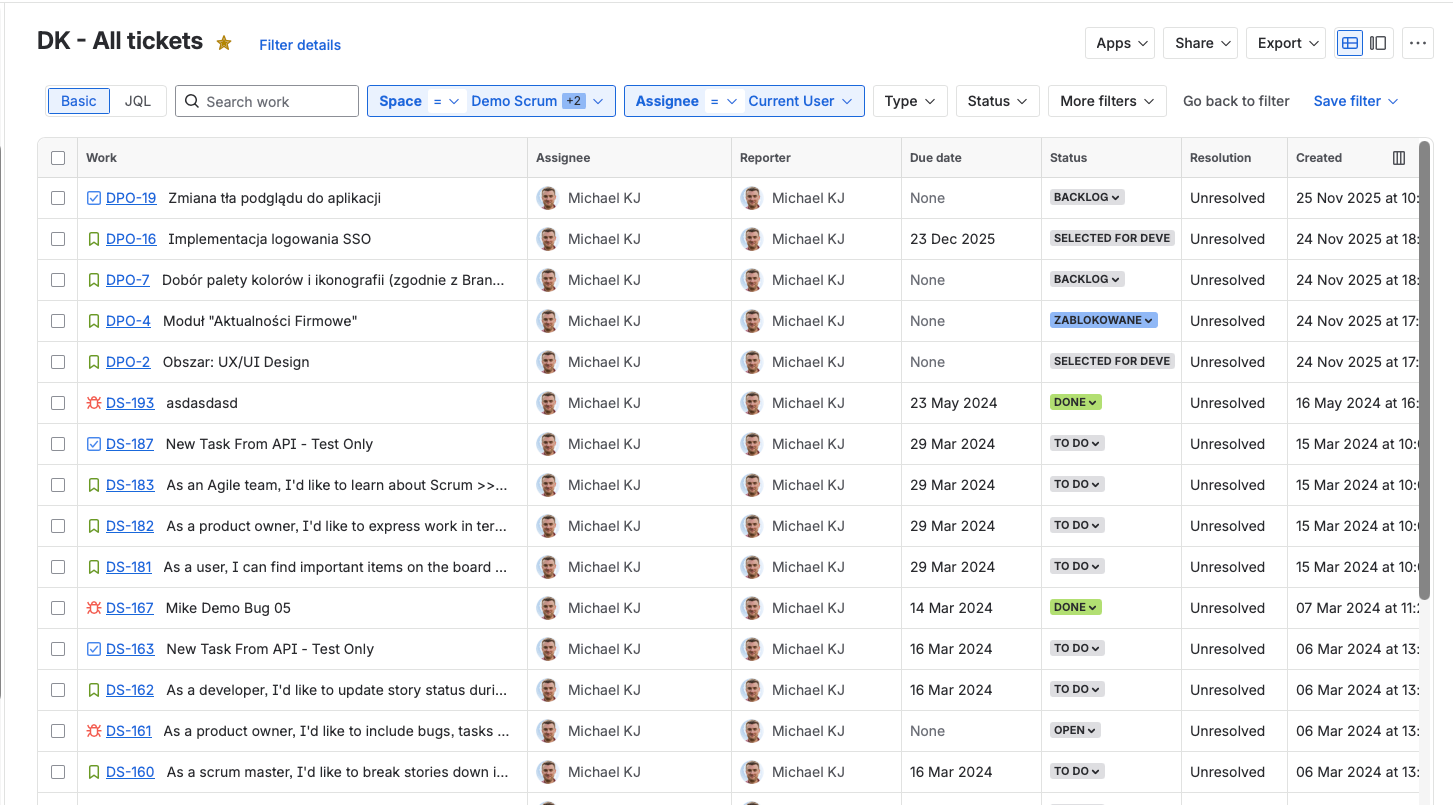Image resolution: width=1453 pixels, height=805 pixels.
Task: Open the column configuration icon
Action: pyautogui.click(x=1399, y=158)
